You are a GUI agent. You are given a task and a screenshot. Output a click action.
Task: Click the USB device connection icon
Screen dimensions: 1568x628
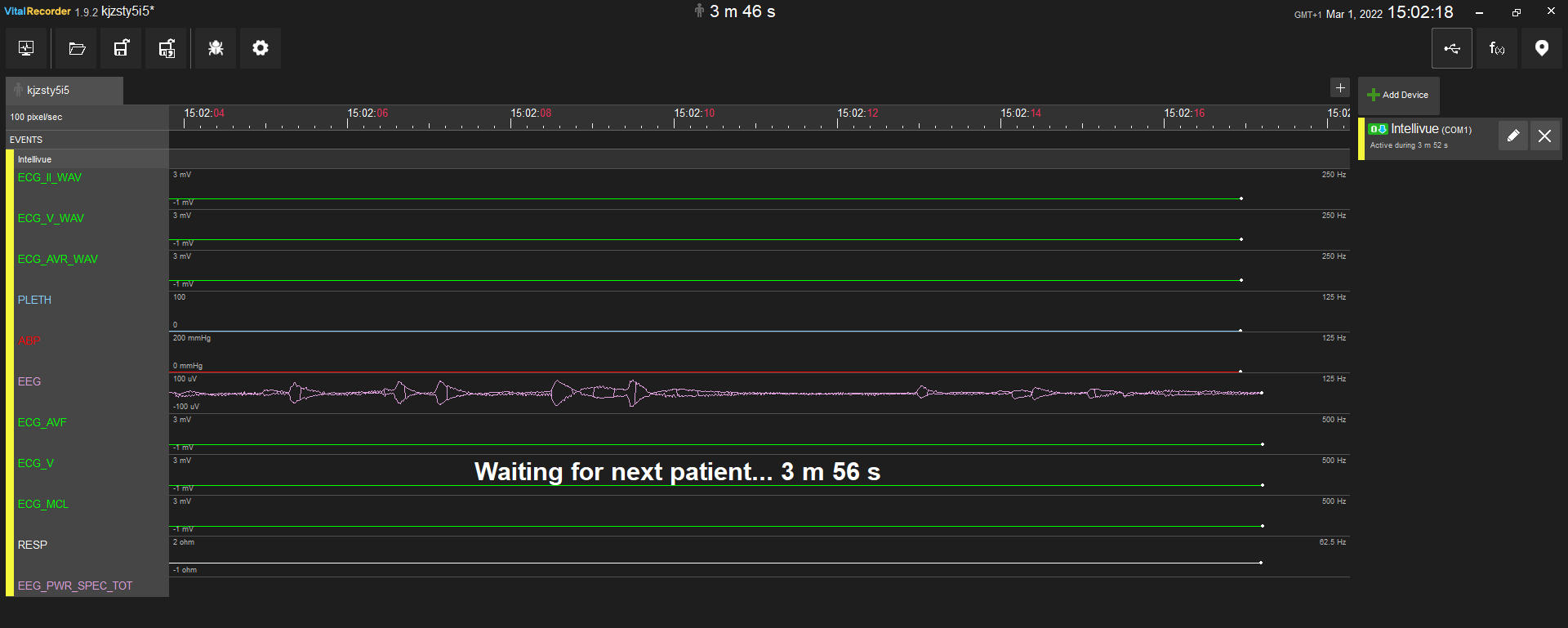1452,48
